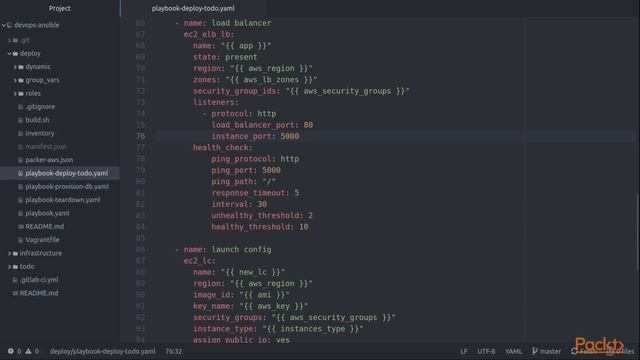Switch to the Project panel tab
This screenshot has width=640, height=360.
[60, 8]
